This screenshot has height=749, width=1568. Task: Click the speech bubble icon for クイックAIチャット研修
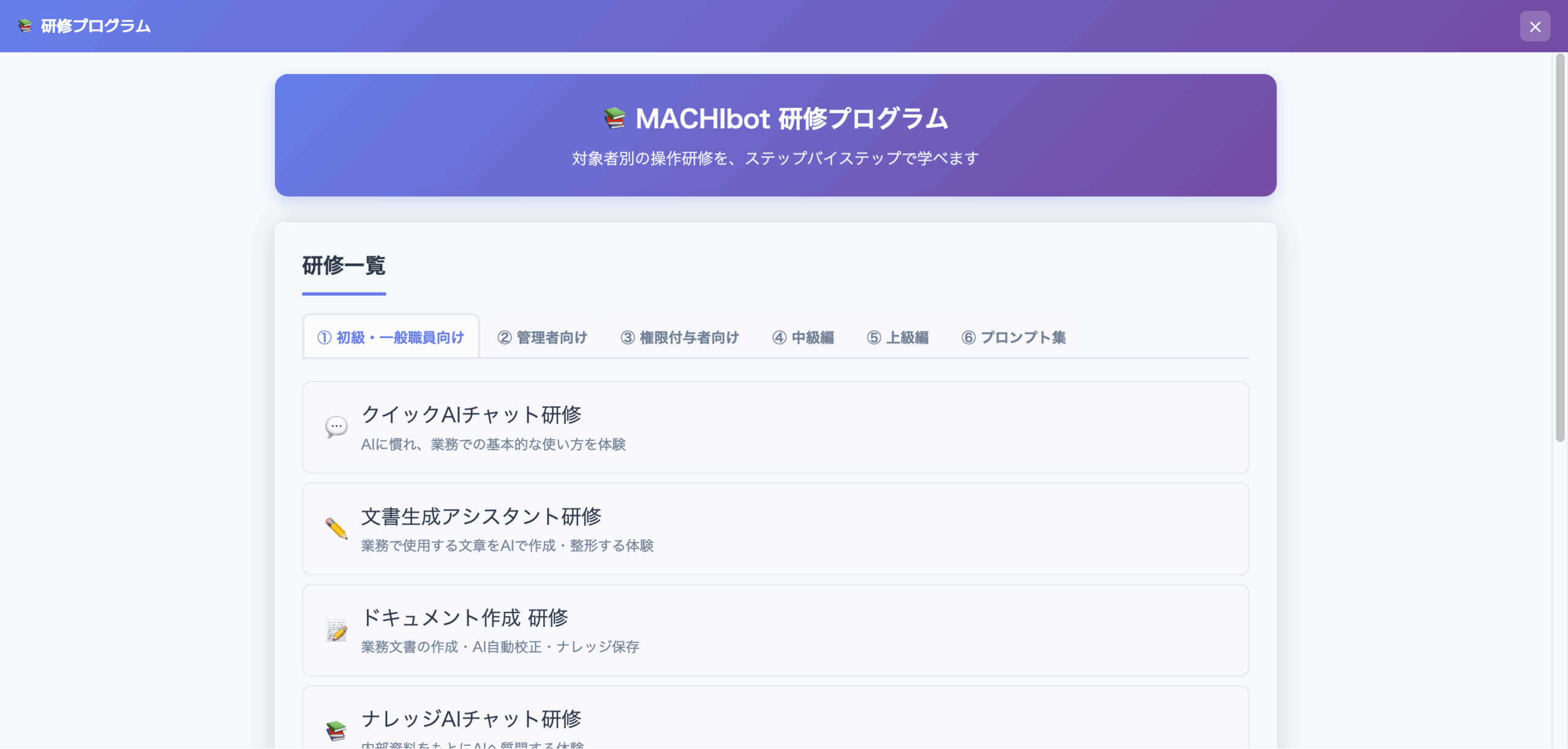tap(336, 427)
